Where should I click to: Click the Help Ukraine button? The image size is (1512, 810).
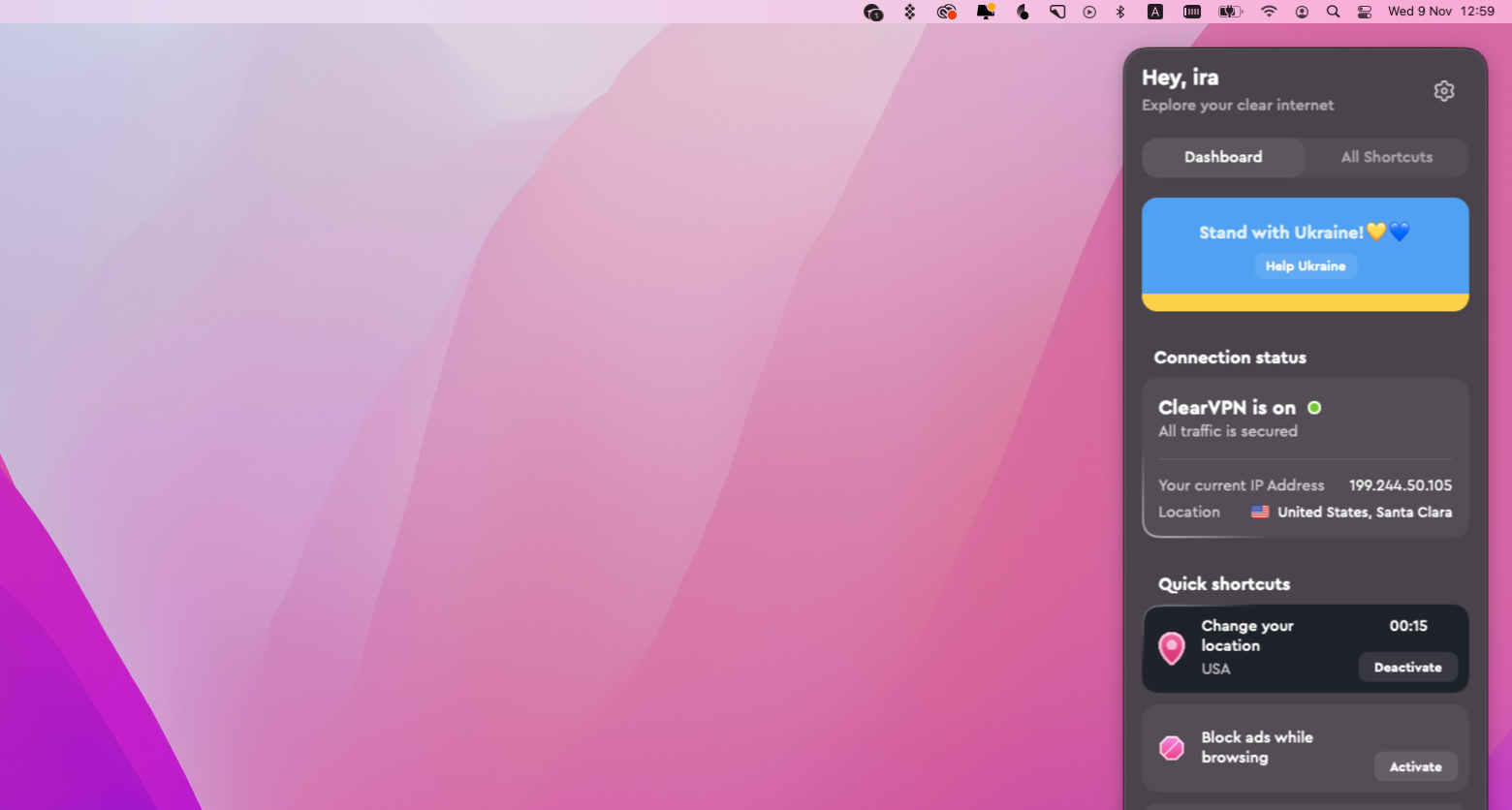pyautogui.click(x=1306, y=265)
